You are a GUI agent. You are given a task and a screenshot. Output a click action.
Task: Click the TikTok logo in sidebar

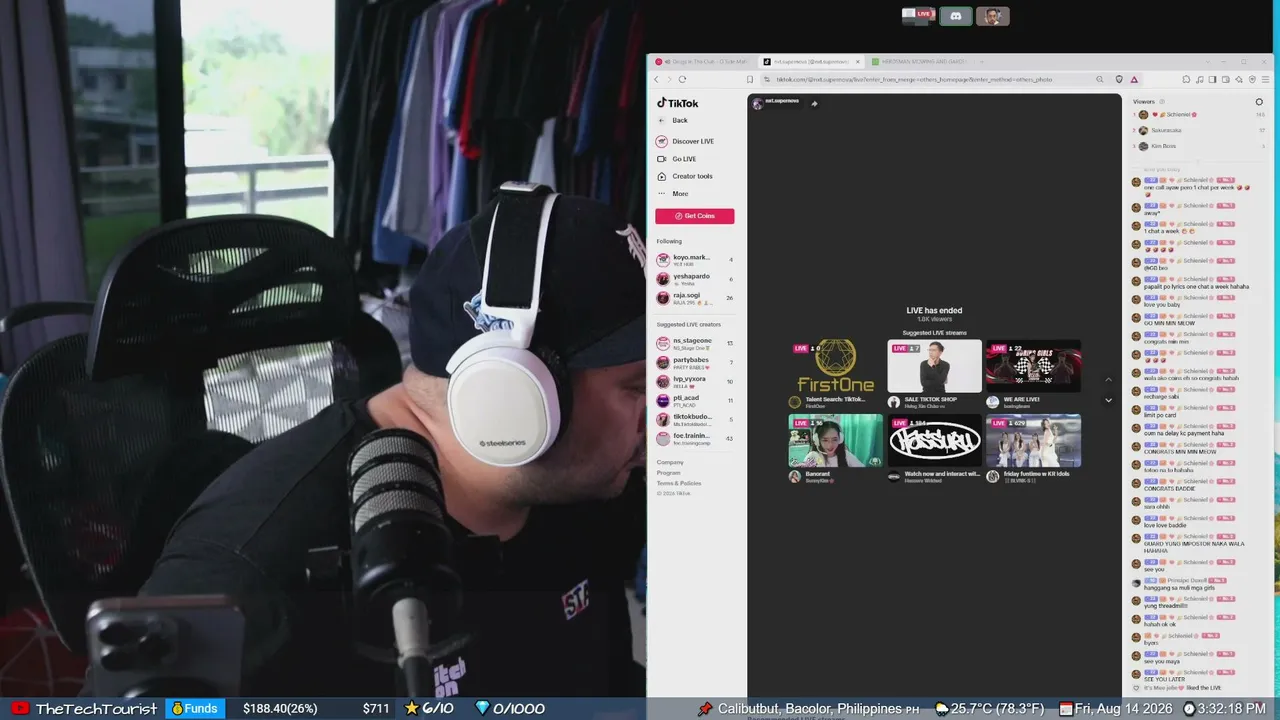[x=677, y=103]
